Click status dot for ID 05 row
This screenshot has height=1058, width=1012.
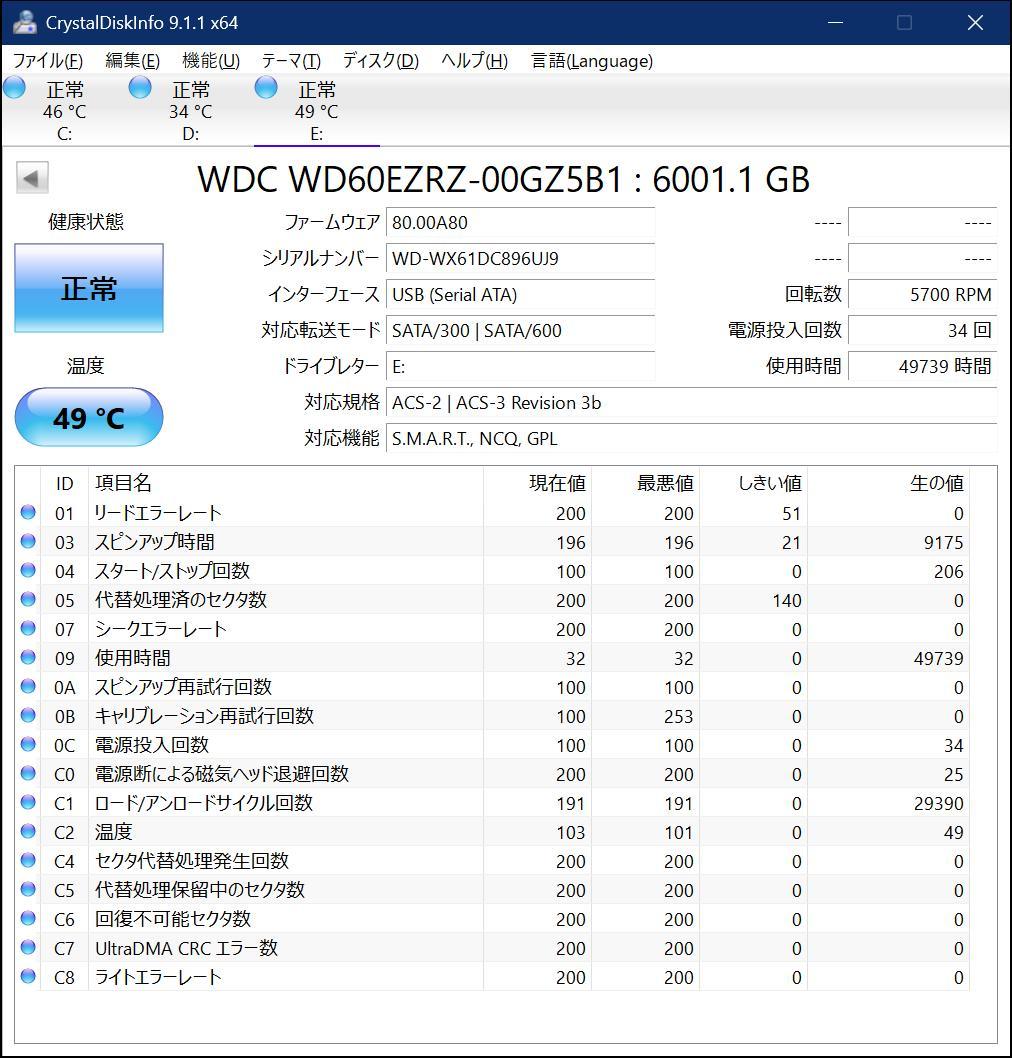[x=28, y=599]
